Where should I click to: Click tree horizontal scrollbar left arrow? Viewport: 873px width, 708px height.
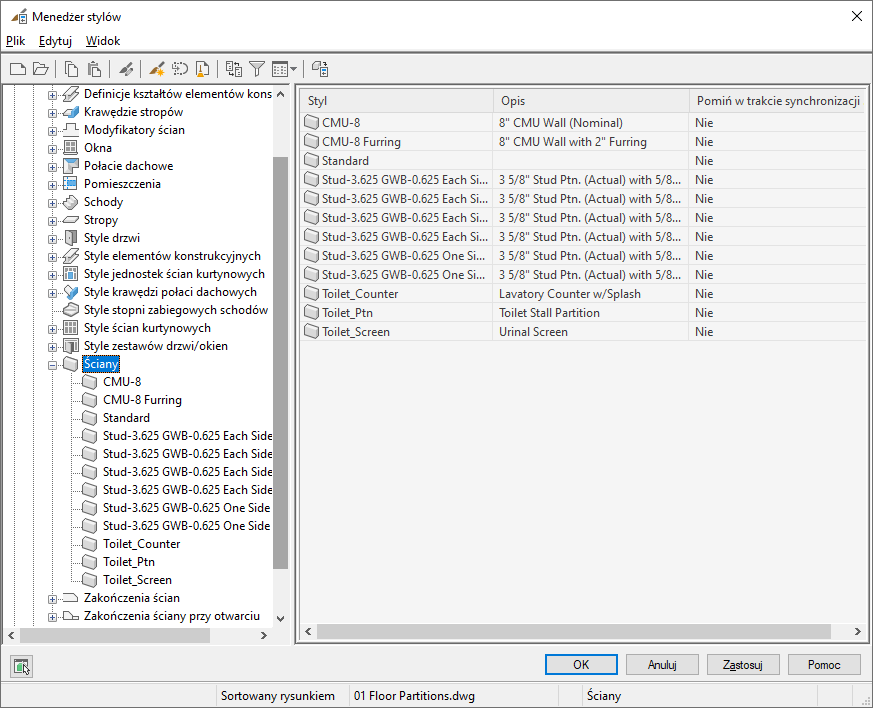pyautogui.click(x=11, y=635)
